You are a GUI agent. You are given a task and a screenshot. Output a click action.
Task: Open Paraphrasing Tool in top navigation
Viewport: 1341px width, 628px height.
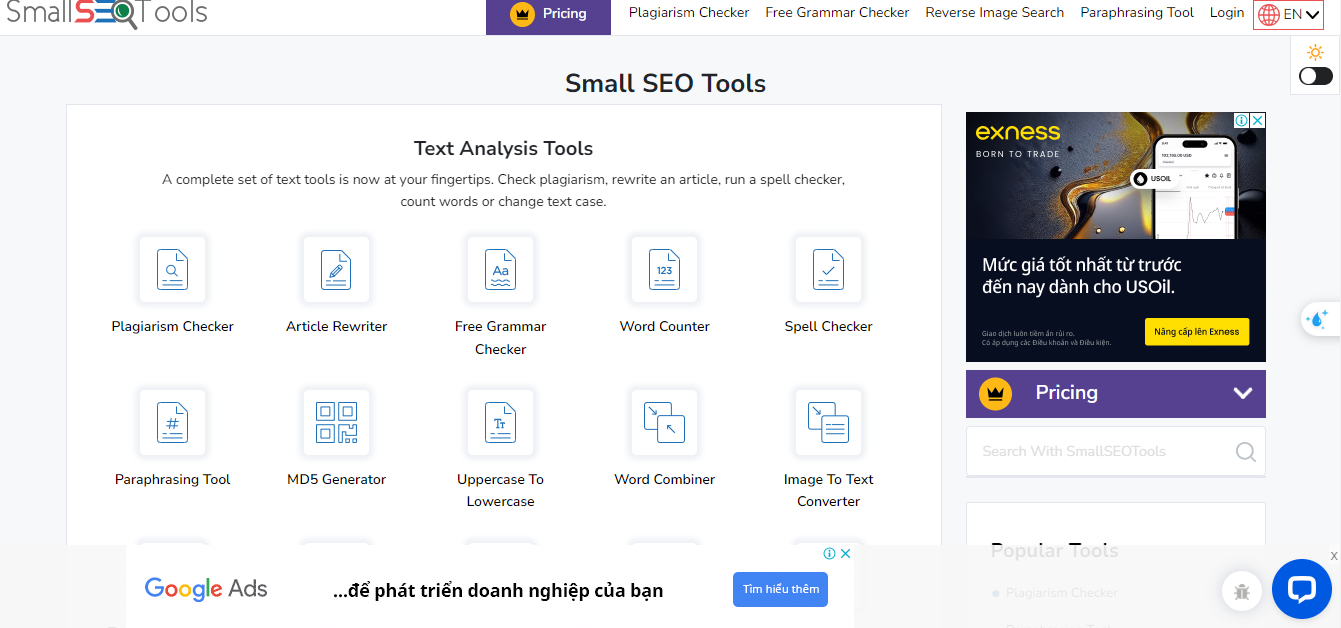(x=1137, y=13)
